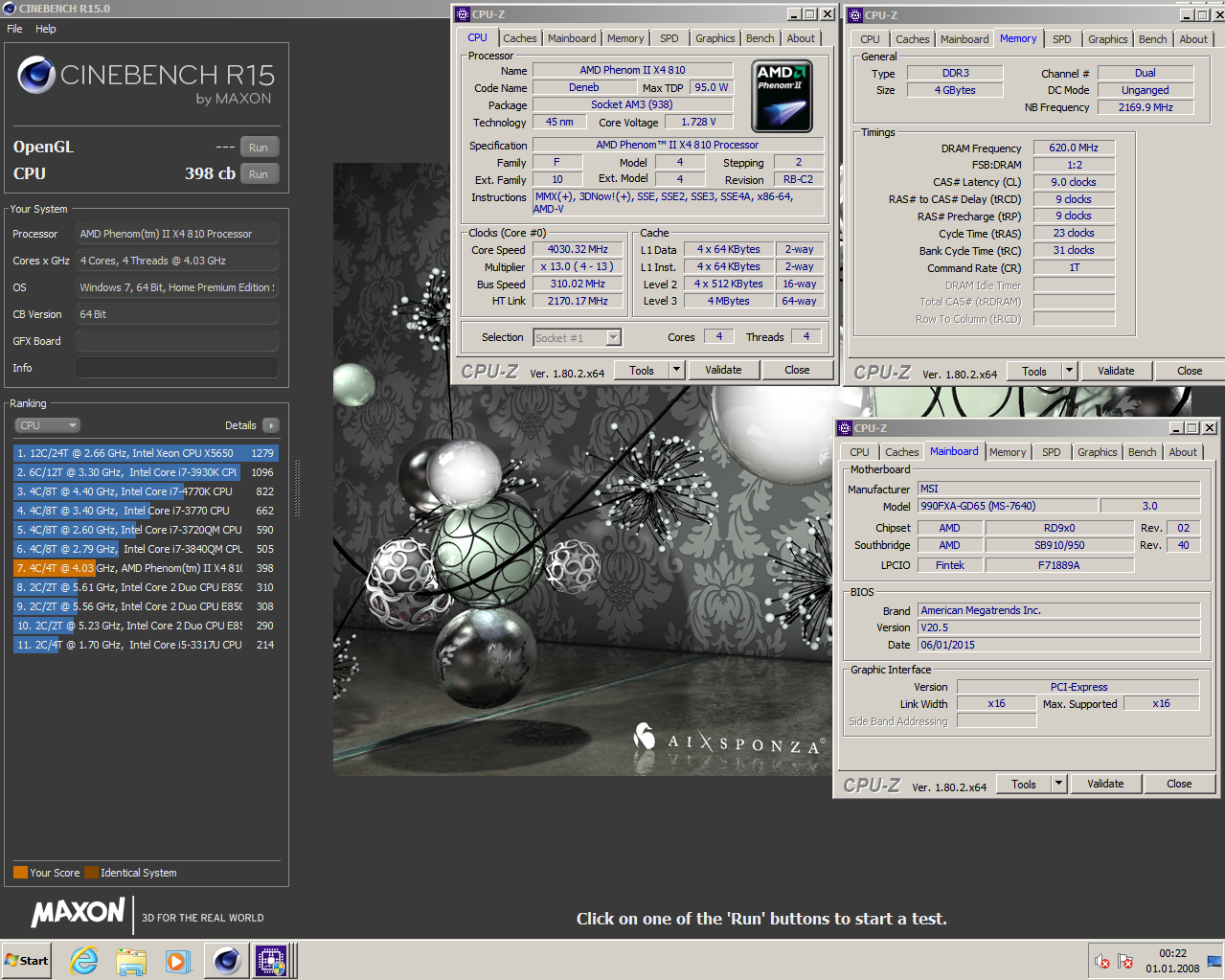Image resolution: width=1225 pixels, height=980 pixels.
Task: Open Socket #1 selection dropdown
Action: tap(578, 337)
